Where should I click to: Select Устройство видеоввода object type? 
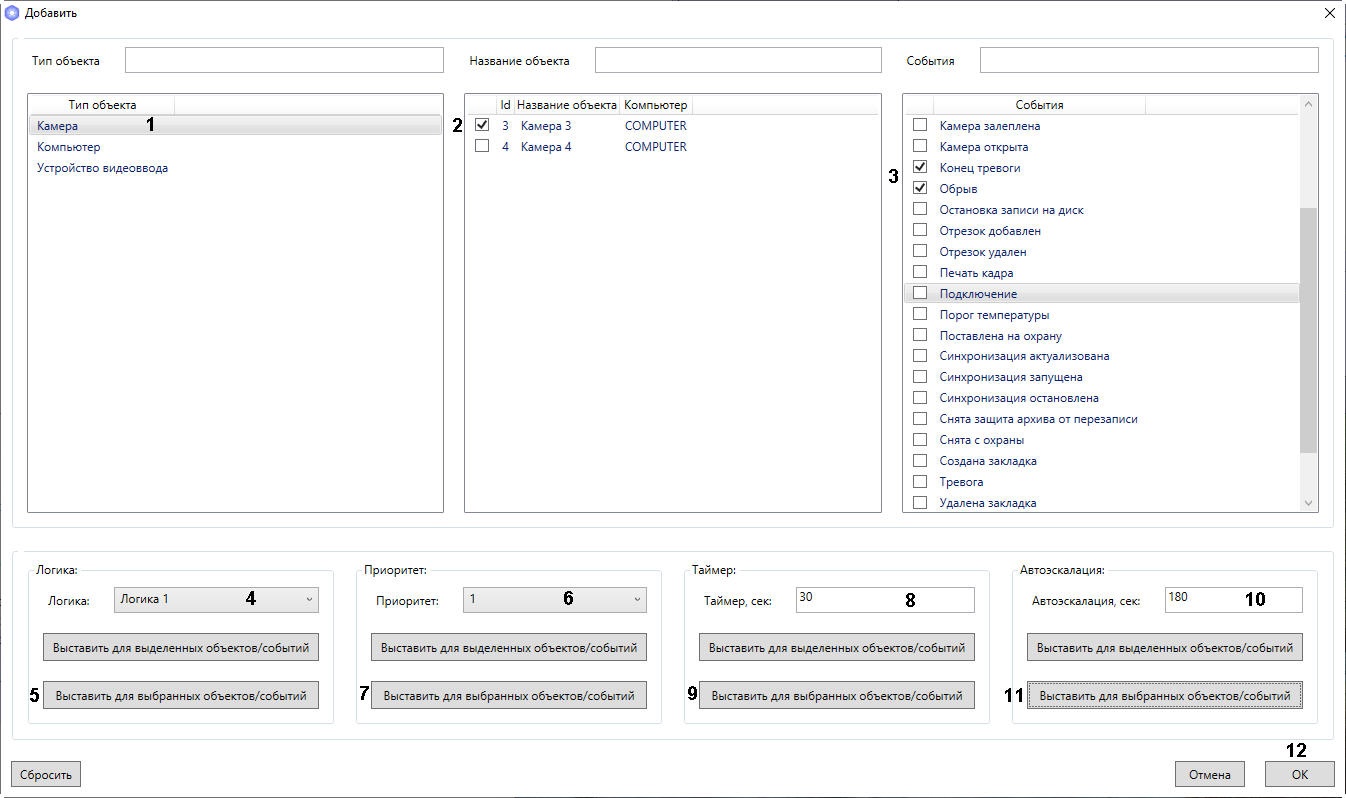102,168
